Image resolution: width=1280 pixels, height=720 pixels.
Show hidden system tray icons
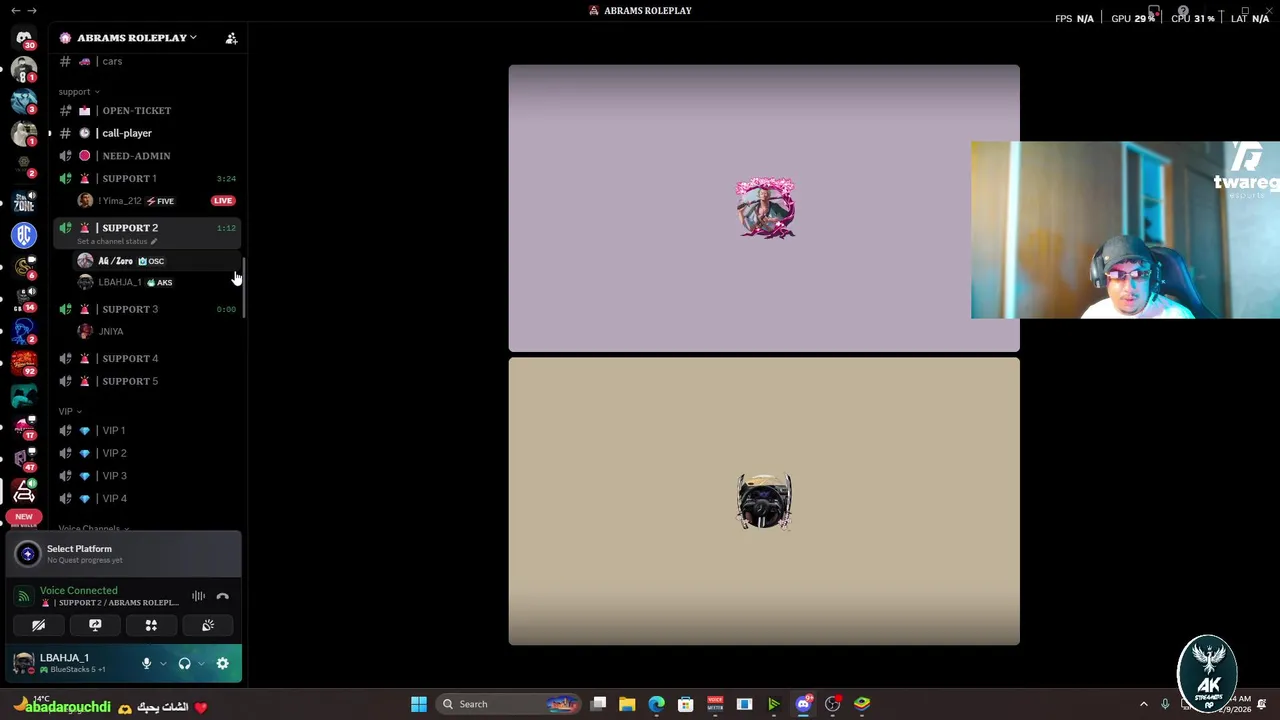pyautogui.click(x=1144, y=704)
